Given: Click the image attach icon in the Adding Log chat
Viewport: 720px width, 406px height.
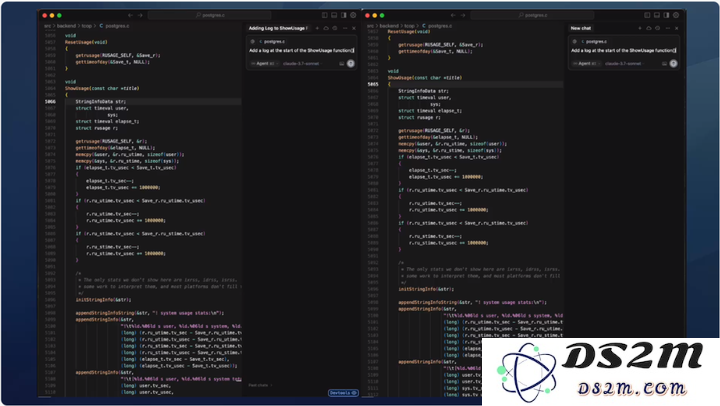Looking at the screenshot, I should 342,63.
